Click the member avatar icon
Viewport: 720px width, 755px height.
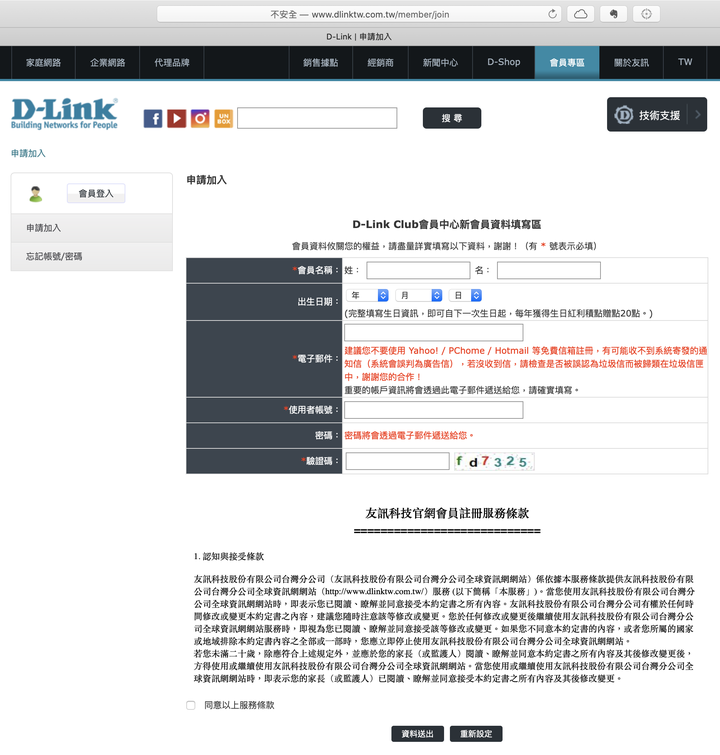(36, 194)
